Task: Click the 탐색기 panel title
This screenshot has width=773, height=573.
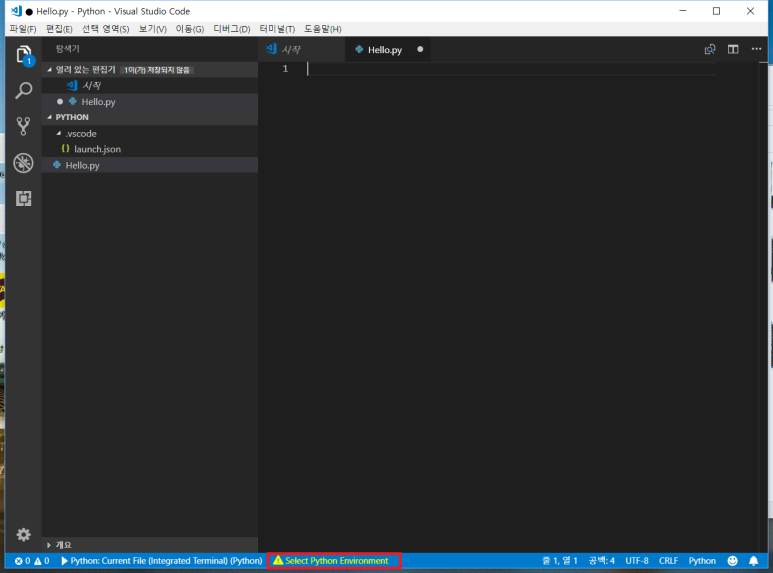Action: tap(67, 49)
